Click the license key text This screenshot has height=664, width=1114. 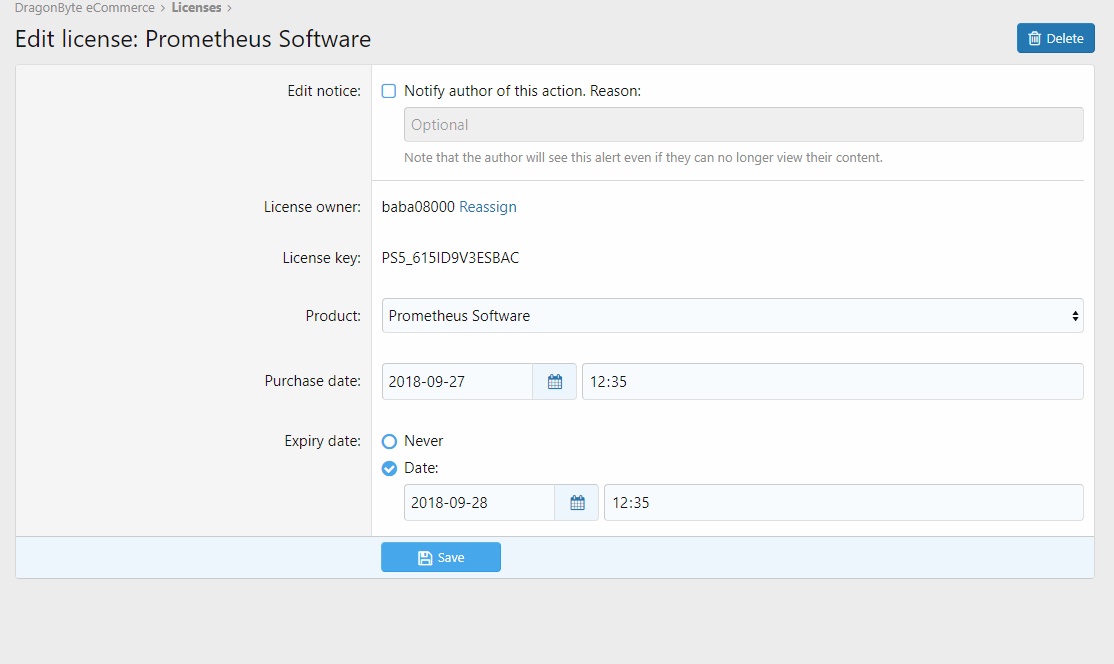[x=450, y=258]
